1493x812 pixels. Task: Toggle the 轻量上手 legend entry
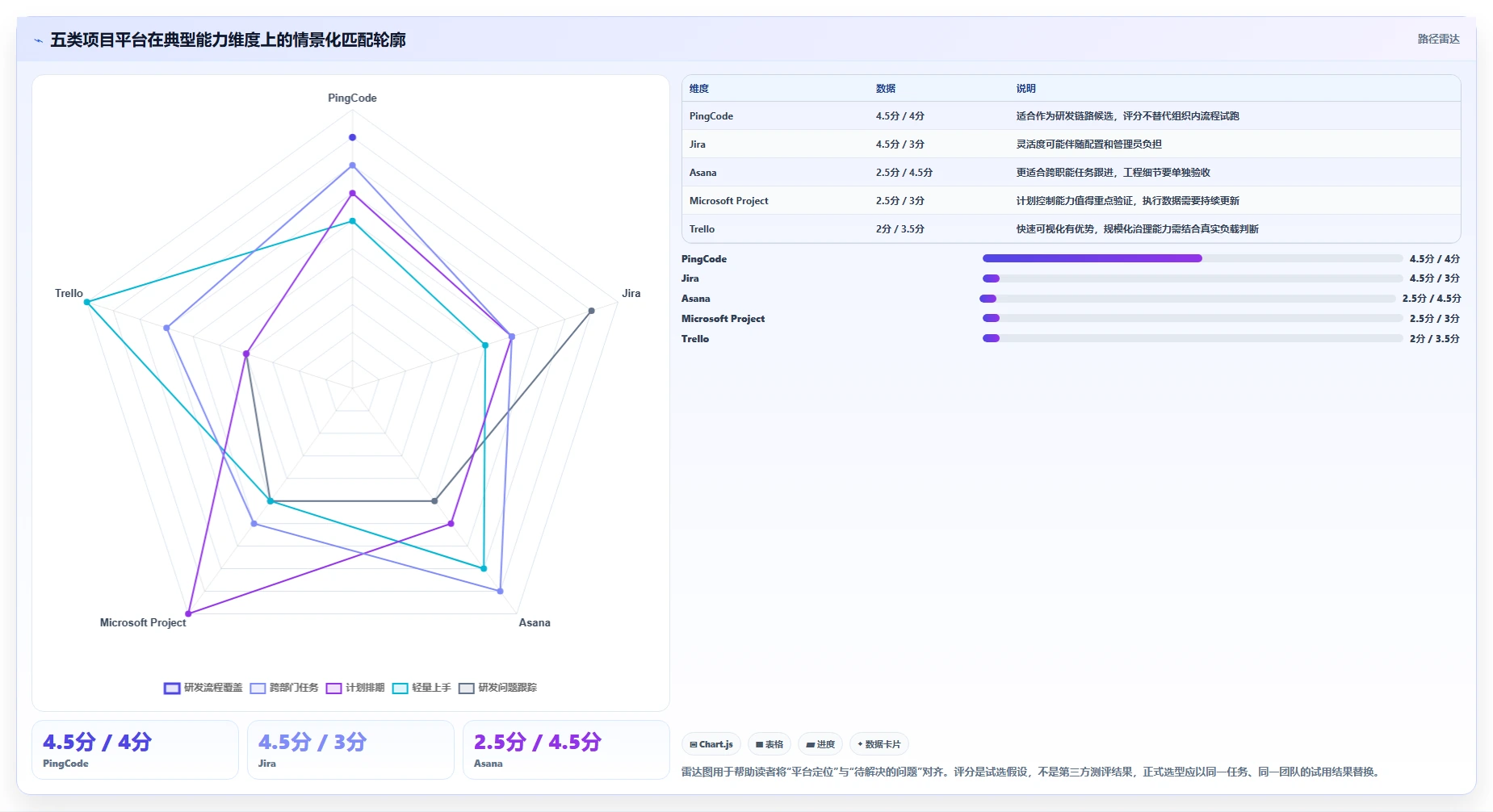click(x=421, y=688)
